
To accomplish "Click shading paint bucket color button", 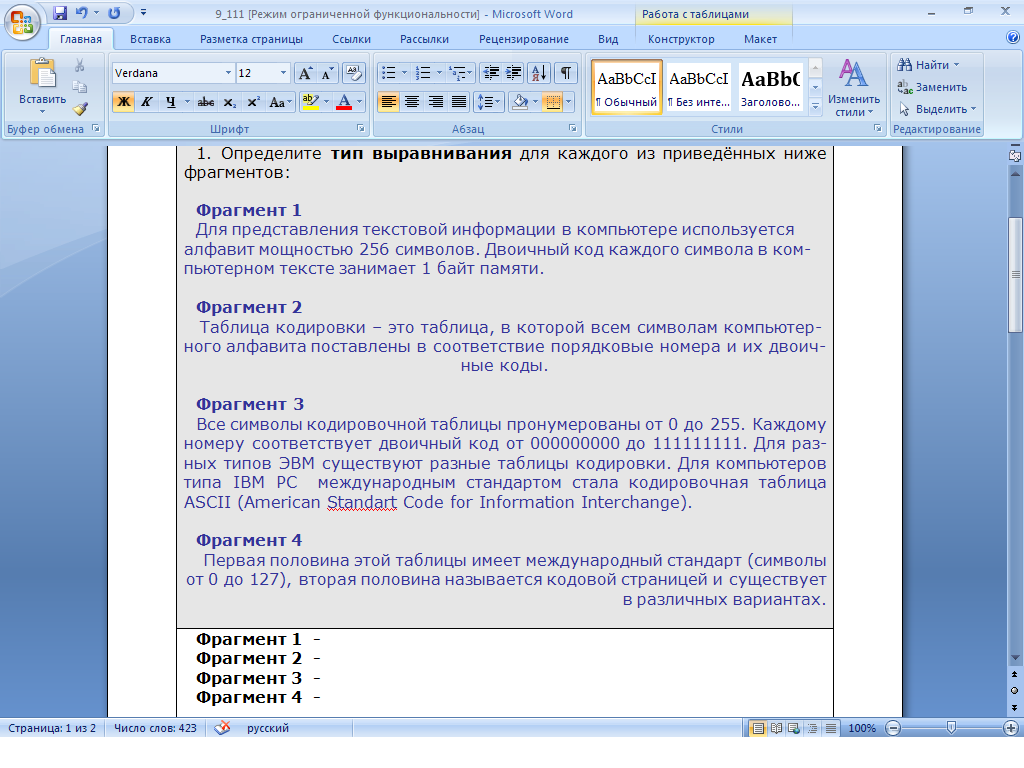I will [520, 102].
